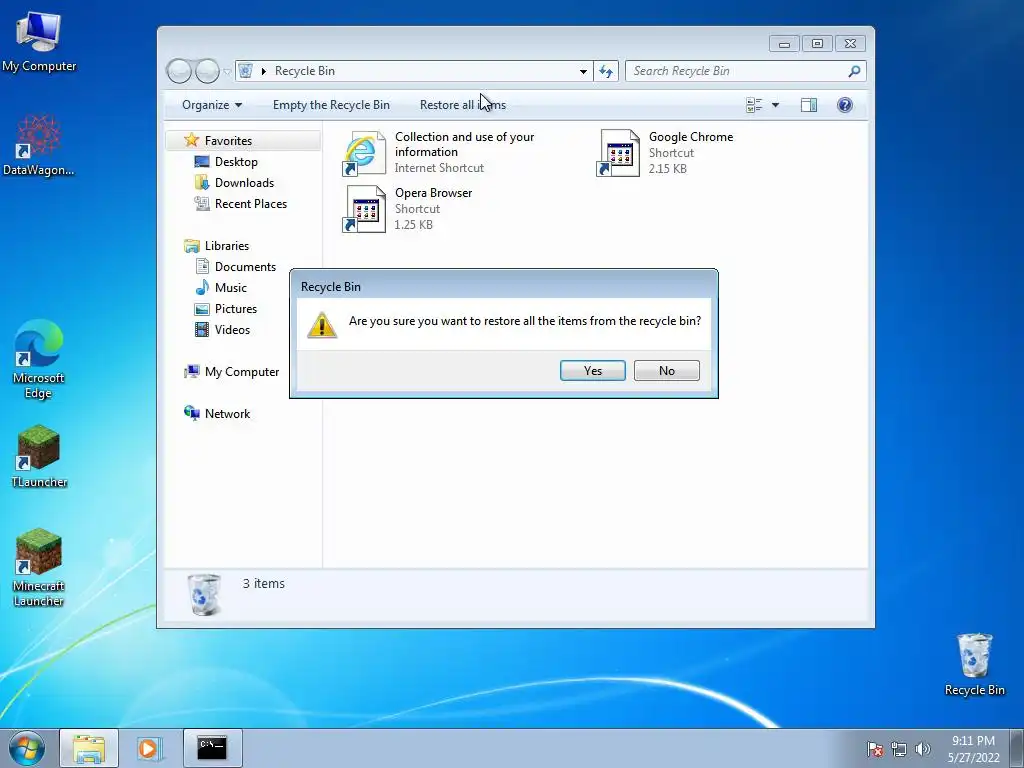Image resolution: width=1024 pixels, height=768 pixels.
Task: Click the search magnifier icon
Action: pos(854,71)
